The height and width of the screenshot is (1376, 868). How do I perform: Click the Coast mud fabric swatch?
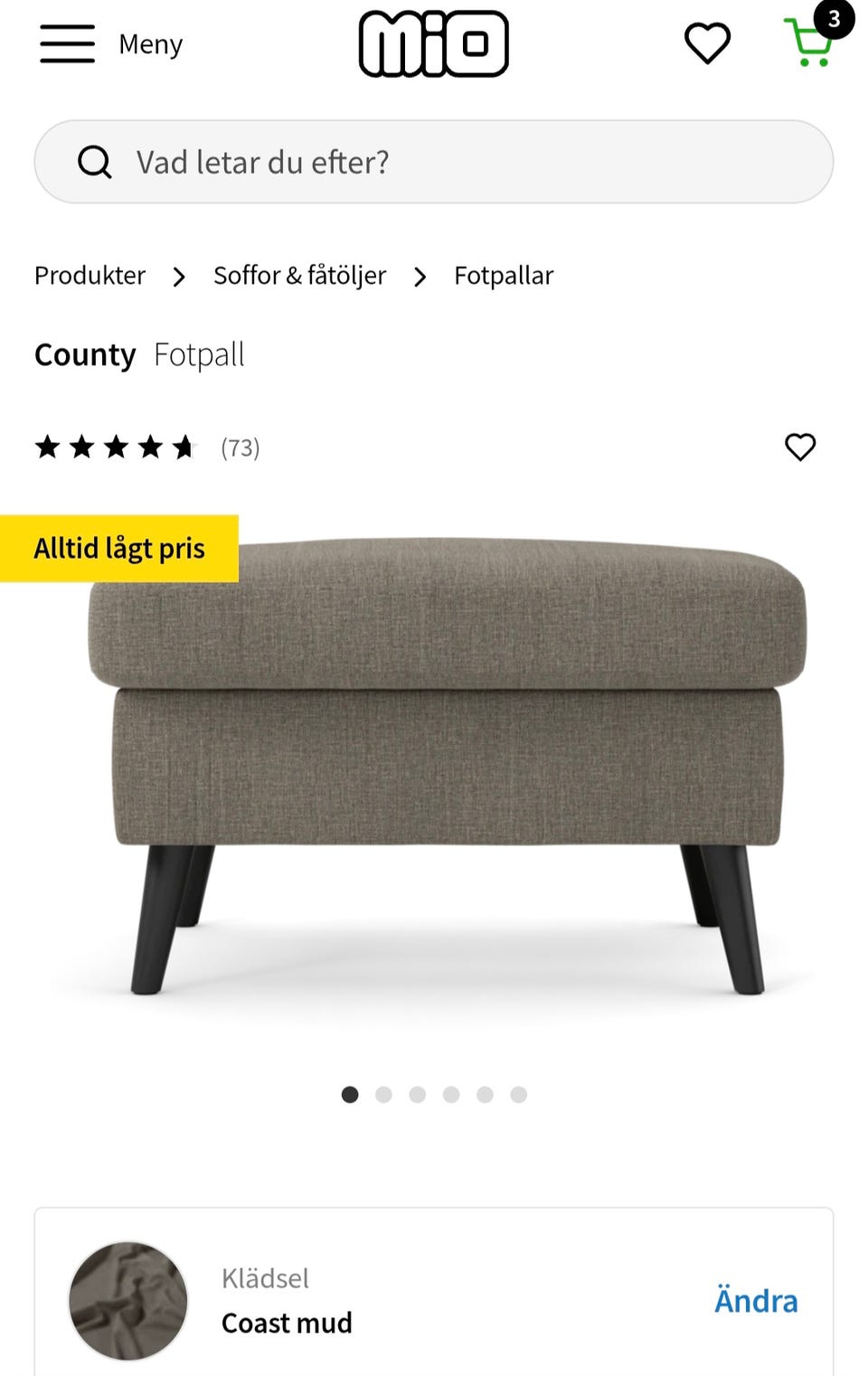[128, 1301]
